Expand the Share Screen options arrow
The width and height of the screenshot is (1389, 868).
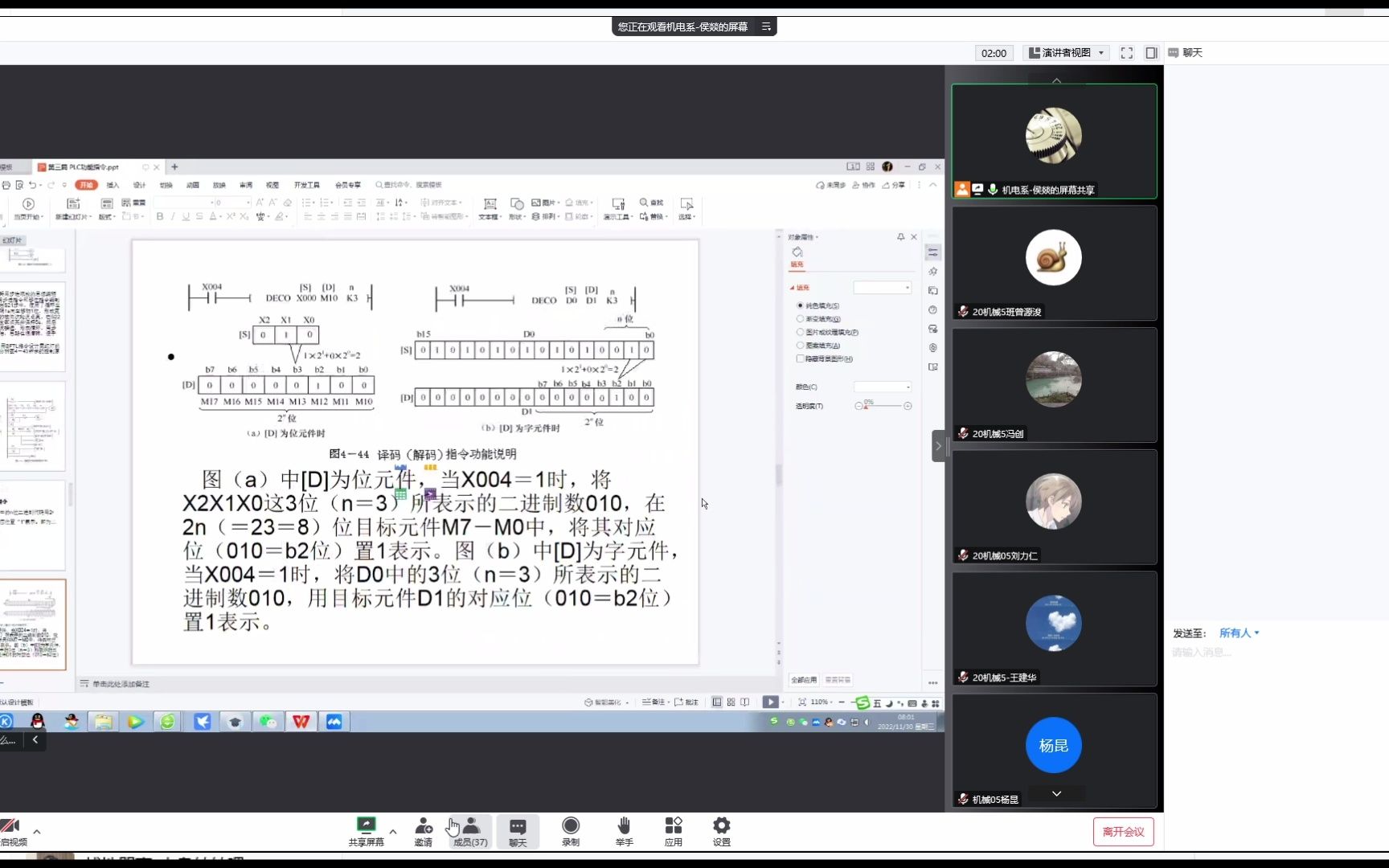point(392,831)
